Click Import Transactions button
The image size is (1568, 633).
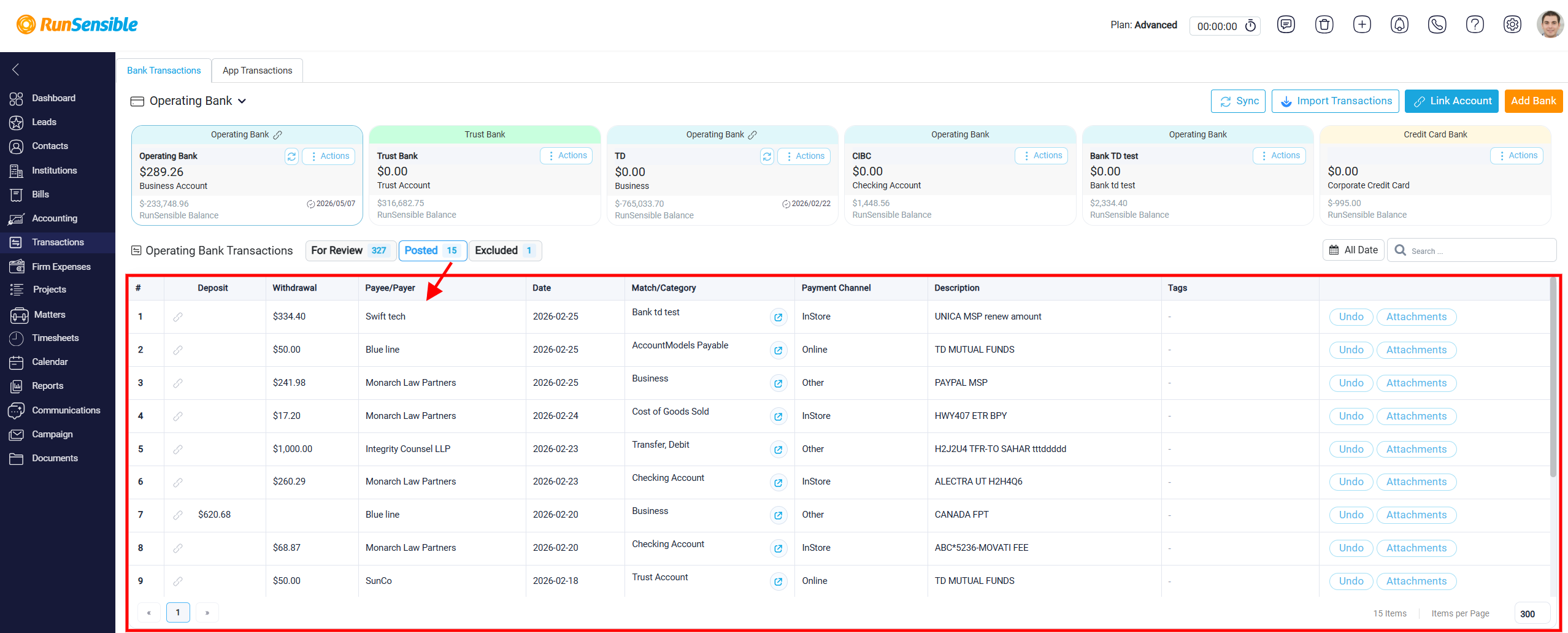[x=1335, y=101]
